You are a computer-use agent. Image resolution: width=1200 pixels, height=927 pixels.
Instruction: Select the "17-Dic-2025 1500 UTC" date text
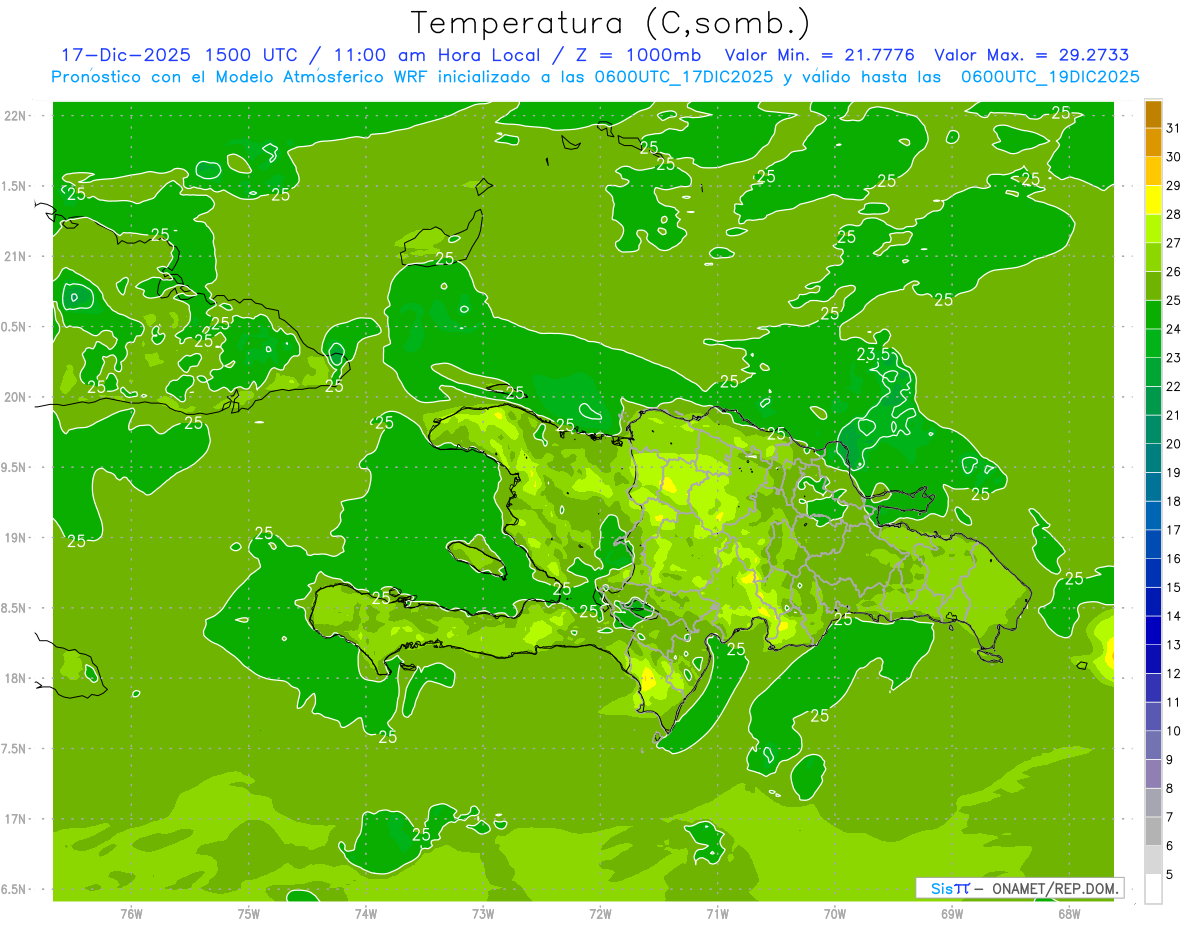click(x=179, y=55)
